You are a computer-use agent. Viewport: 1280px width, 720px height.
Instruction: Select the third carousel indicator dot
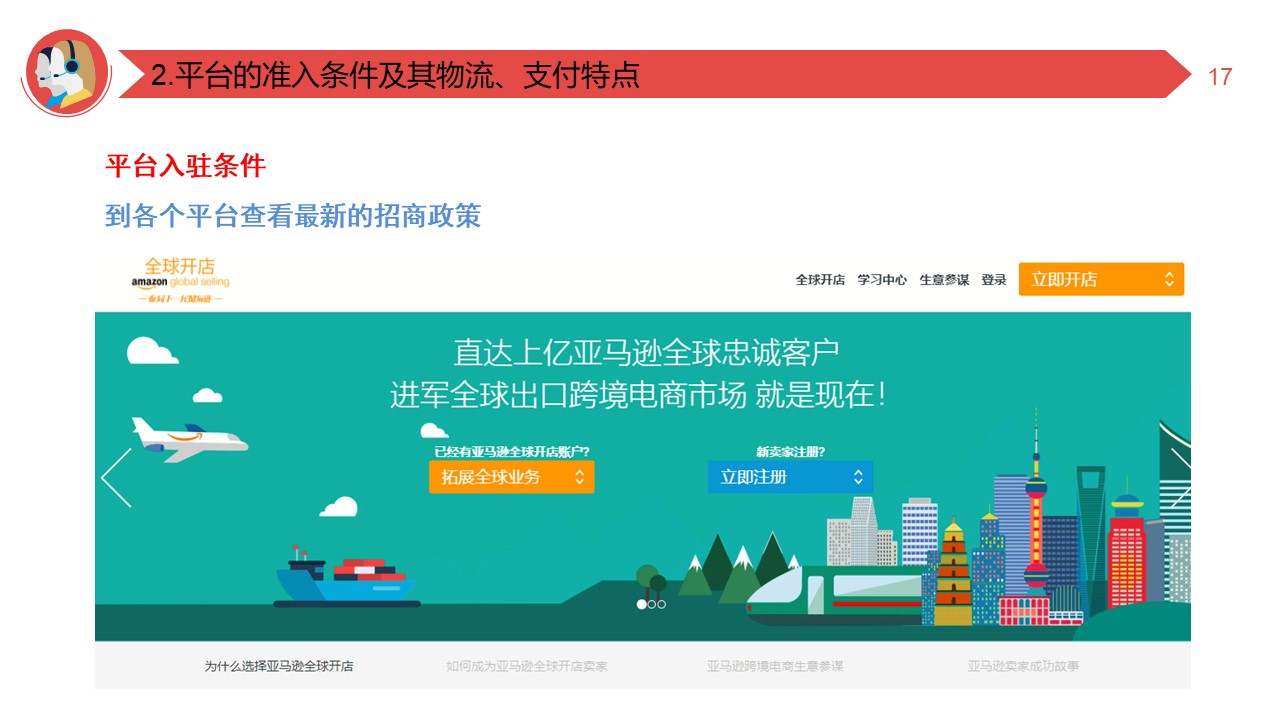661,604
